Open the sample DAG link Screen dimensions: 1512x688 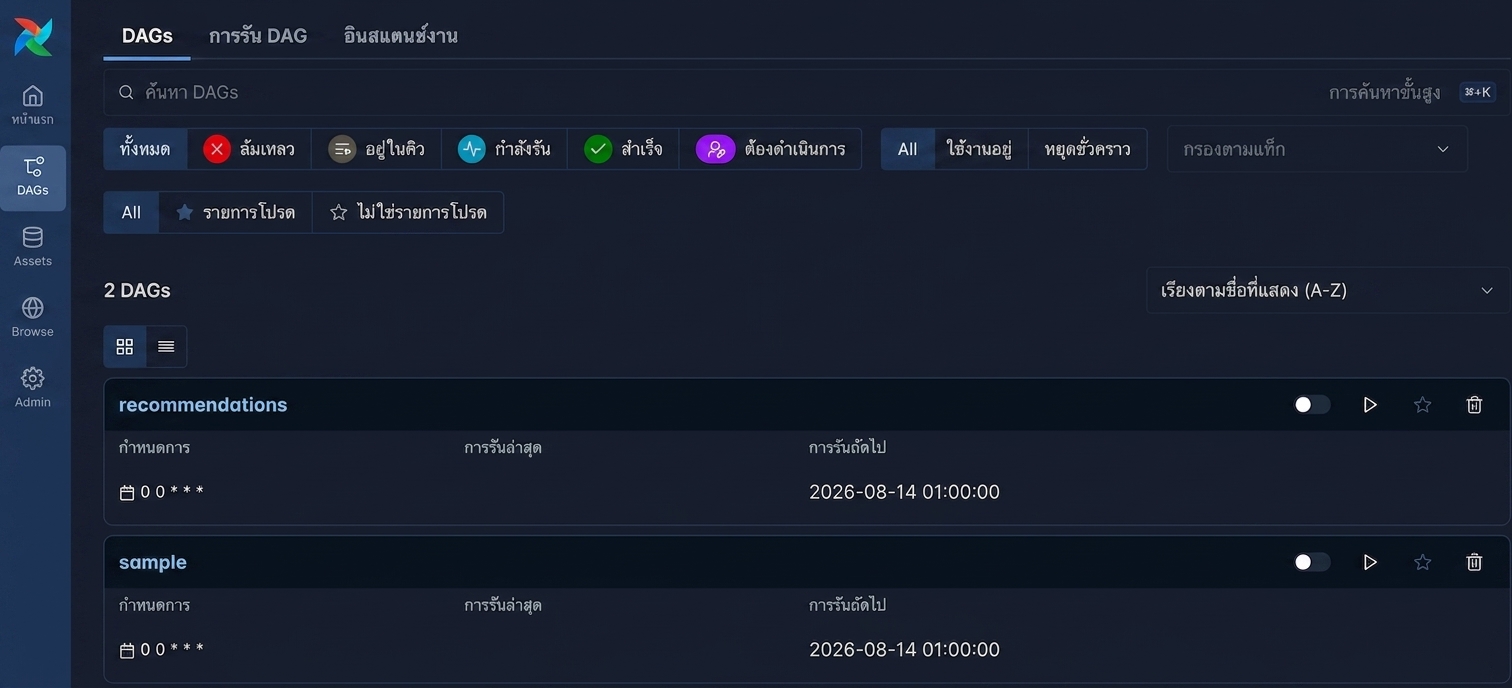pos(153,562)
